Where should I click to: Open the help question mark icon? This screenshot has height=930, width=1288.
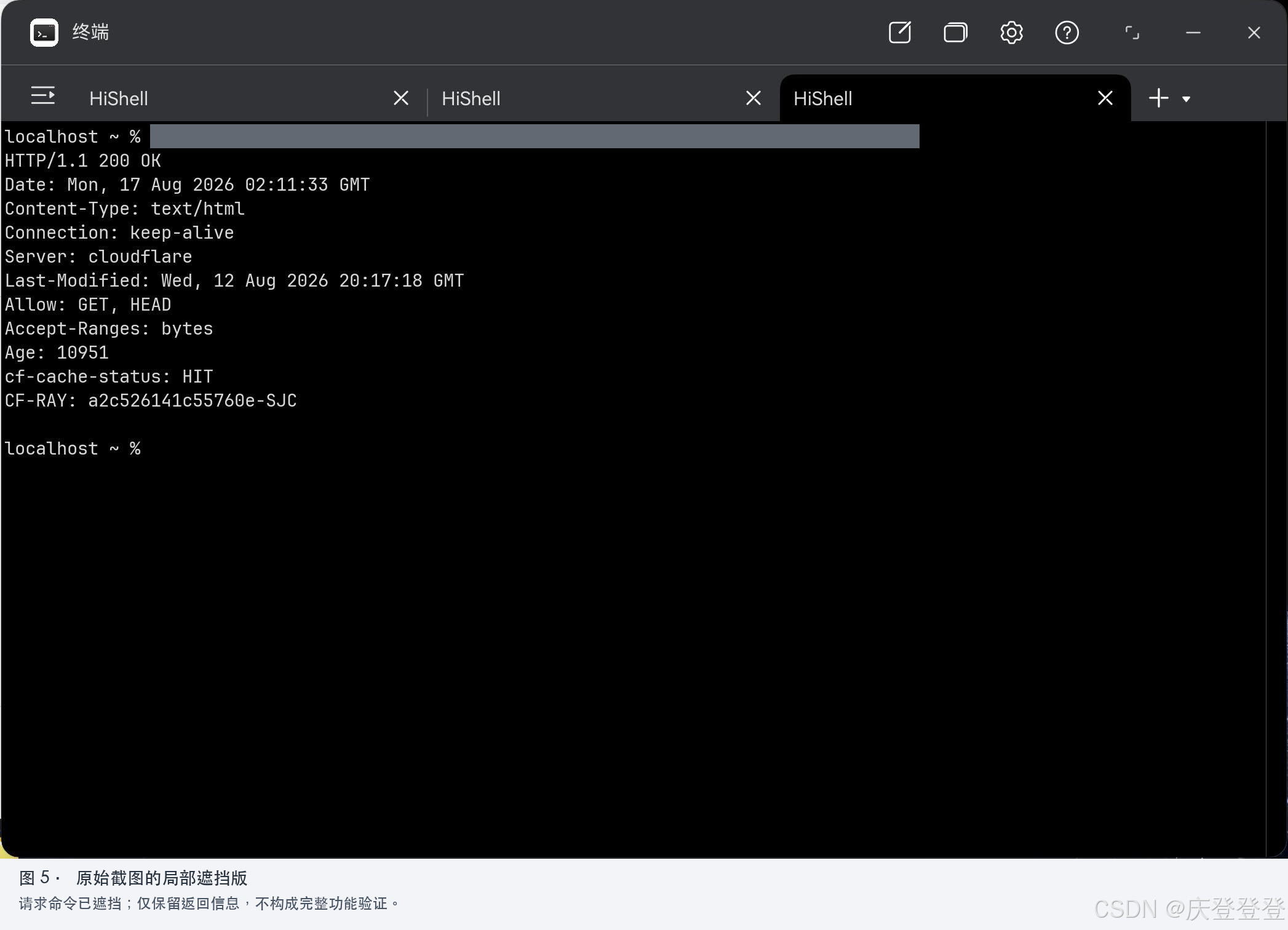[x=1067, y=33]
